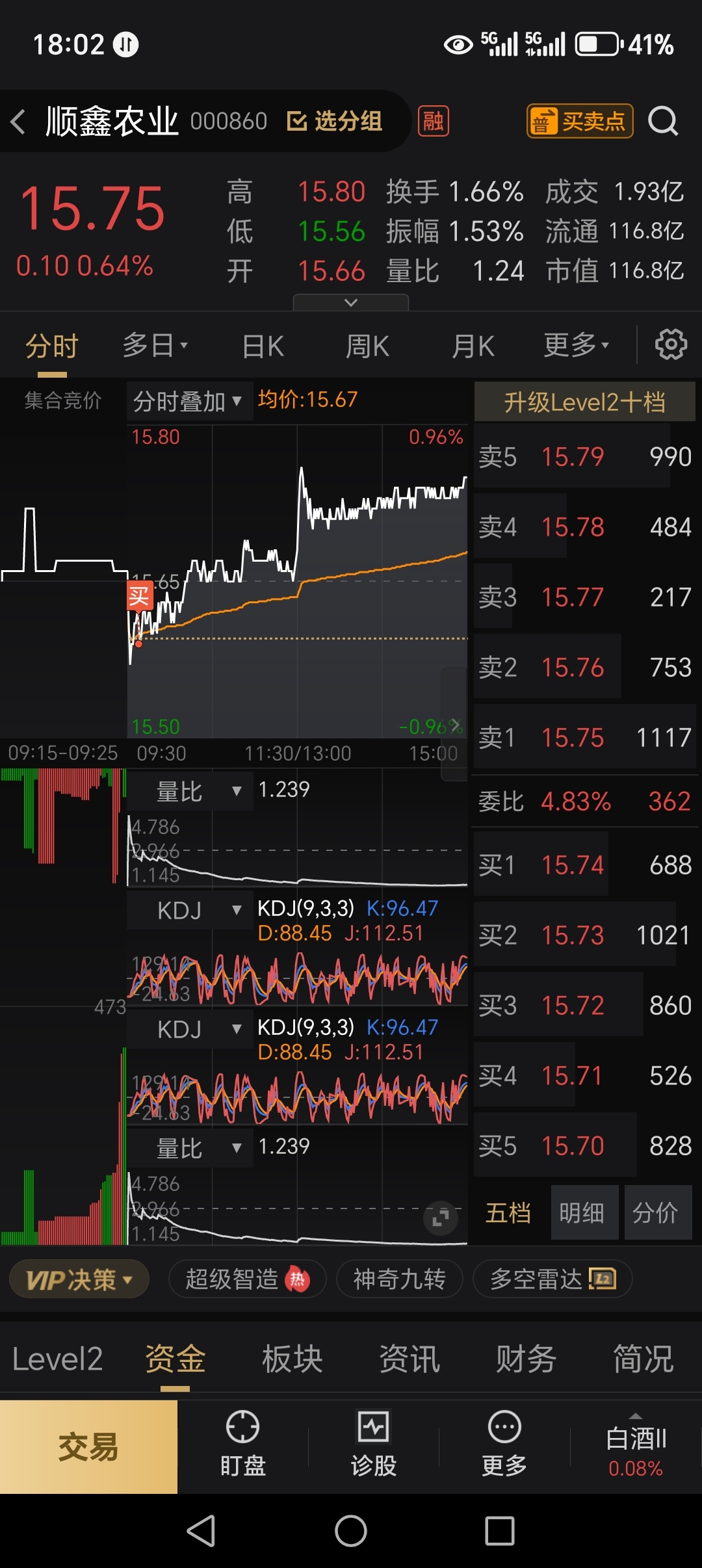Open the search magnifier icon
Screen dimensions: 702x1568
pyautogui.click(x=663, y=122)
